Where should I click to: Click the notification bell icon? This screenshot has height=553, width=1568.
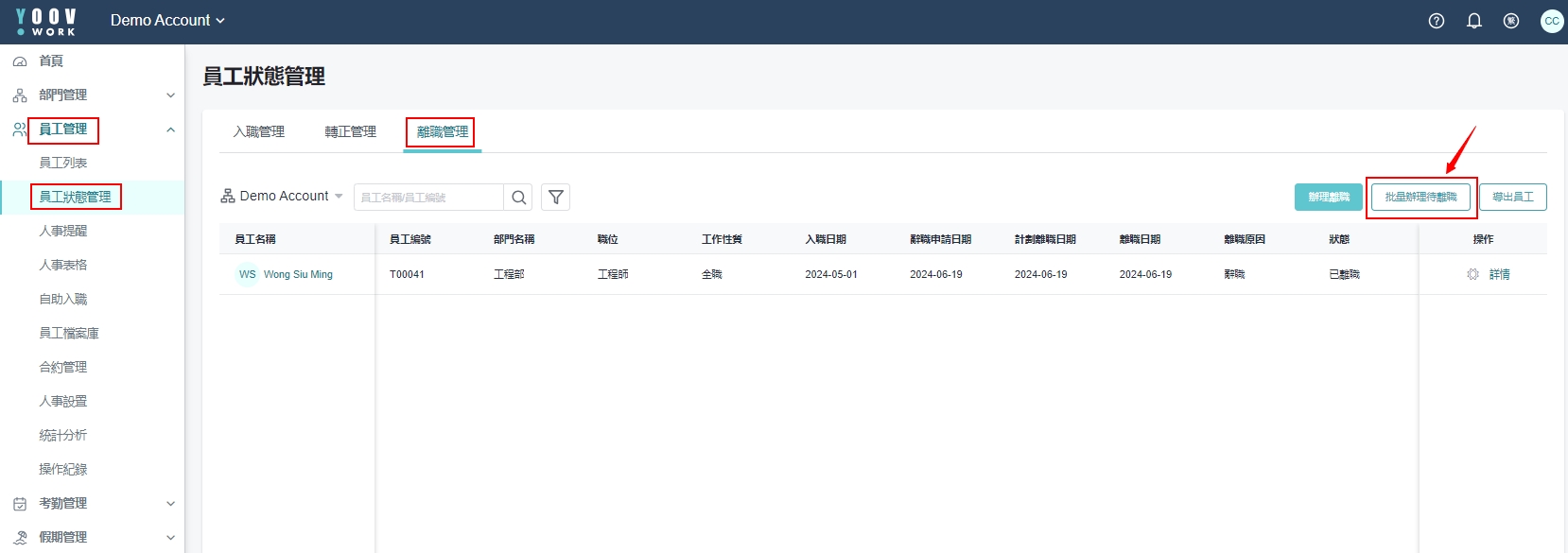pyautogui.click(x=1473, y=21)
